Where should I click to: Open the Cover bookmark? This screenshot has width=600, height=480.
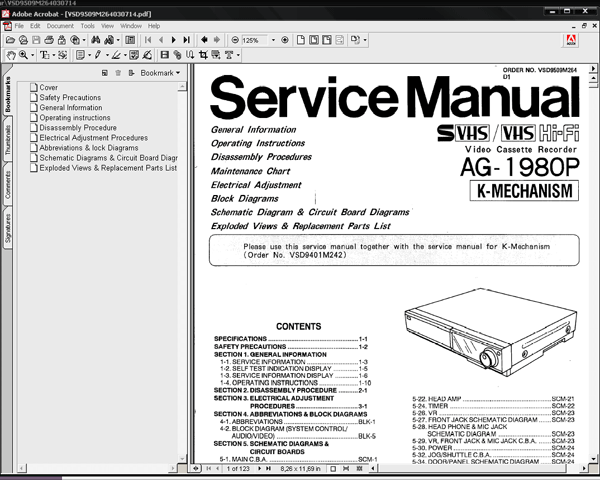(x=49, y=88)
